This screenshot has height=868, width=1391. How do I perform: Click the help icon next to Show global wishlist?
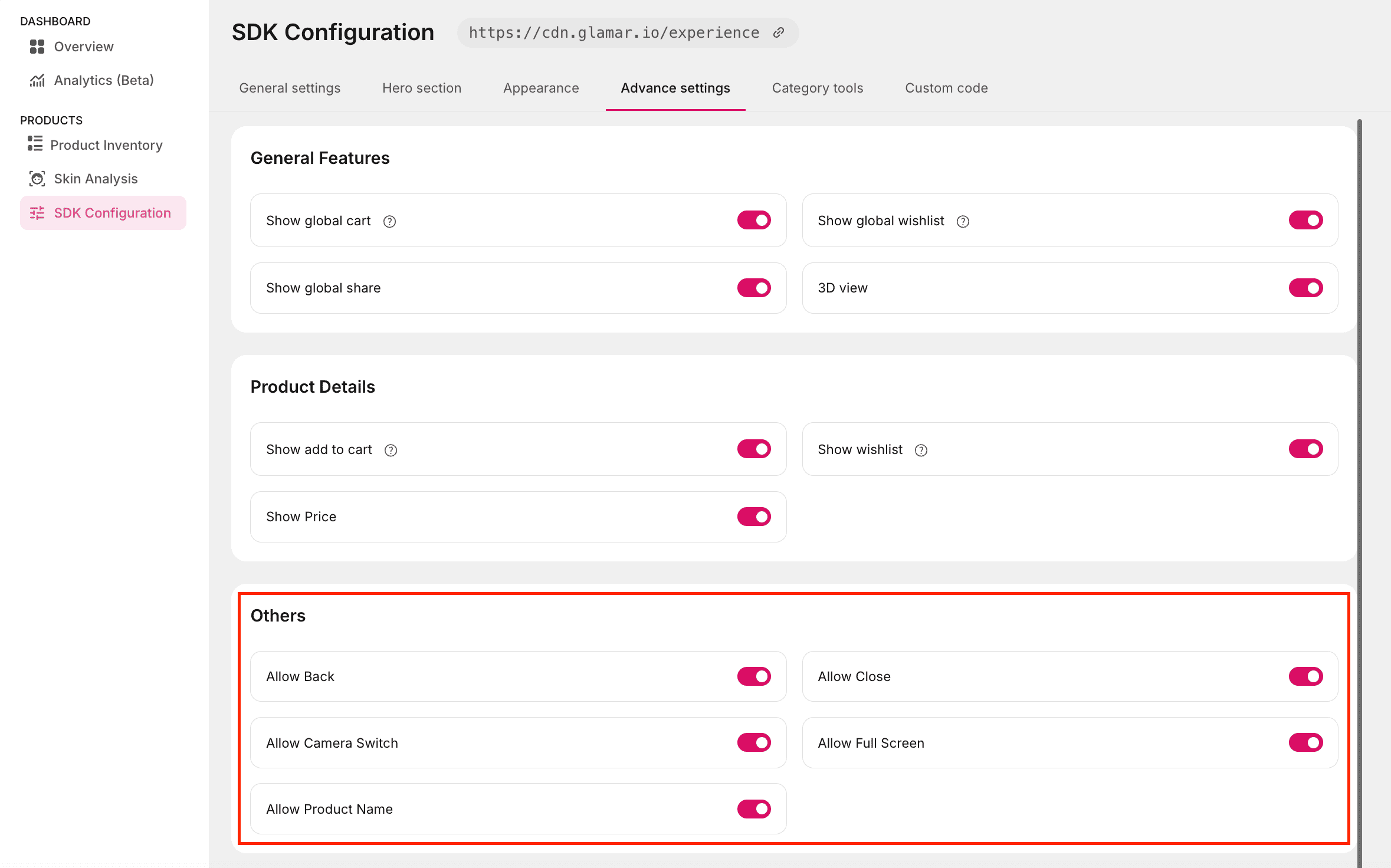(963, 221)
